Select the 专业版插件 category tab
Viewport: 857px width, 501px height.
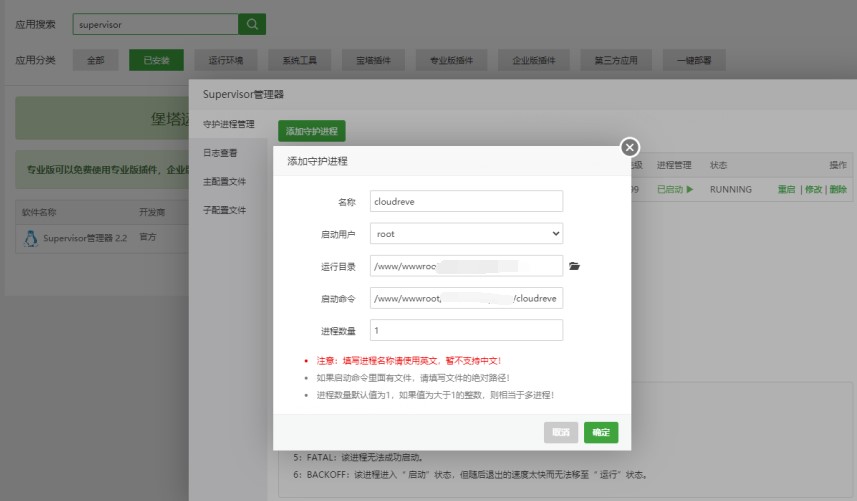(x=451, y=60)
